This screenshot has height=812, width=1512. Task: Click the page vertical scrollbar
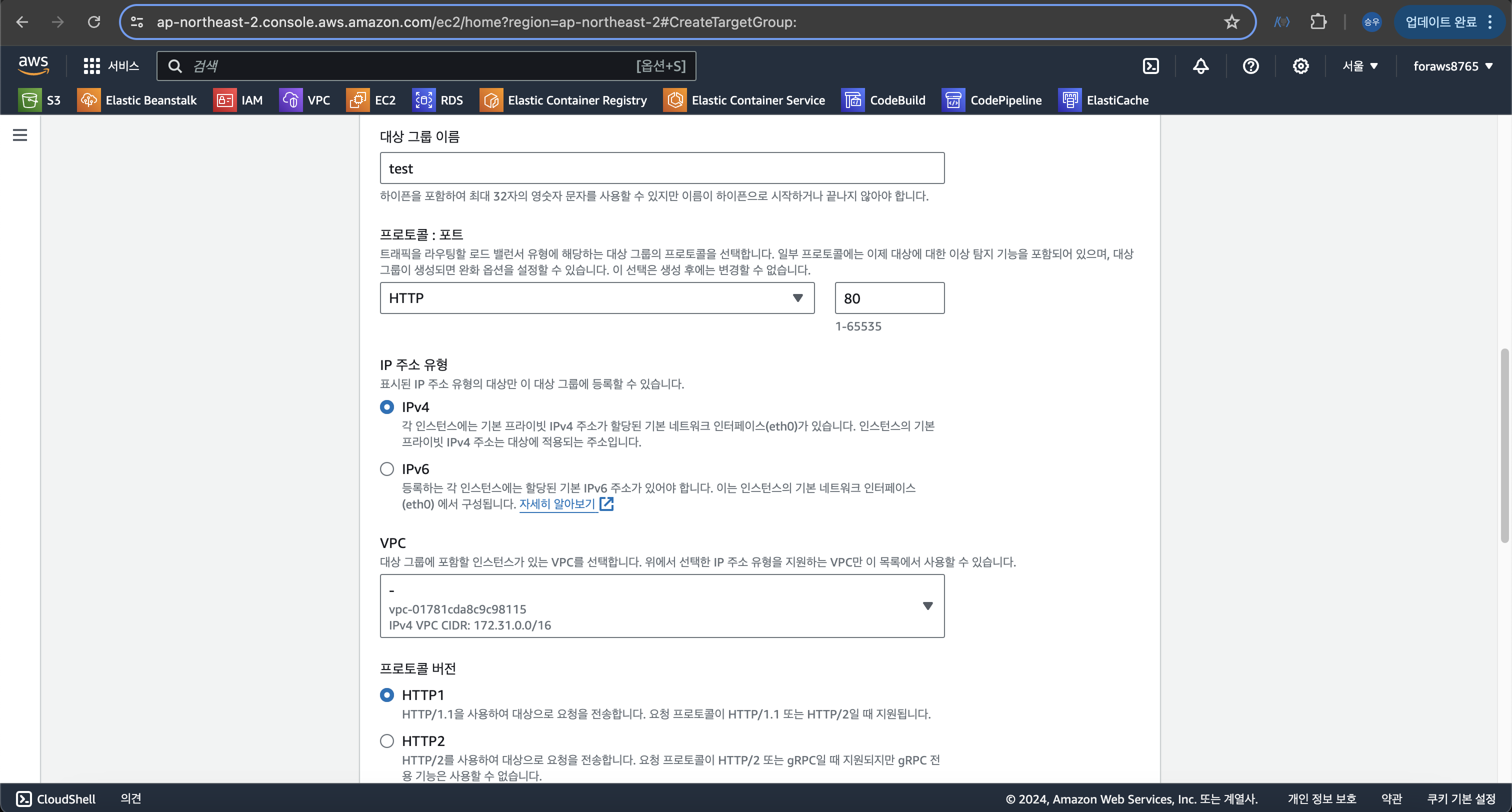pyautogui.click(x=1504, y=446)
